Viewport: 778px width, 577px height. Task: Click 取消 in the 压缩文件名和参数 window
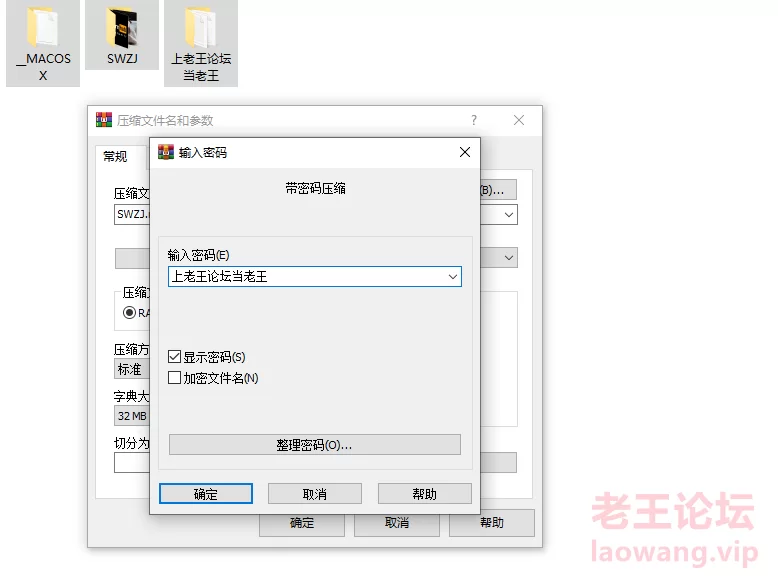click(x=397, y=523)
